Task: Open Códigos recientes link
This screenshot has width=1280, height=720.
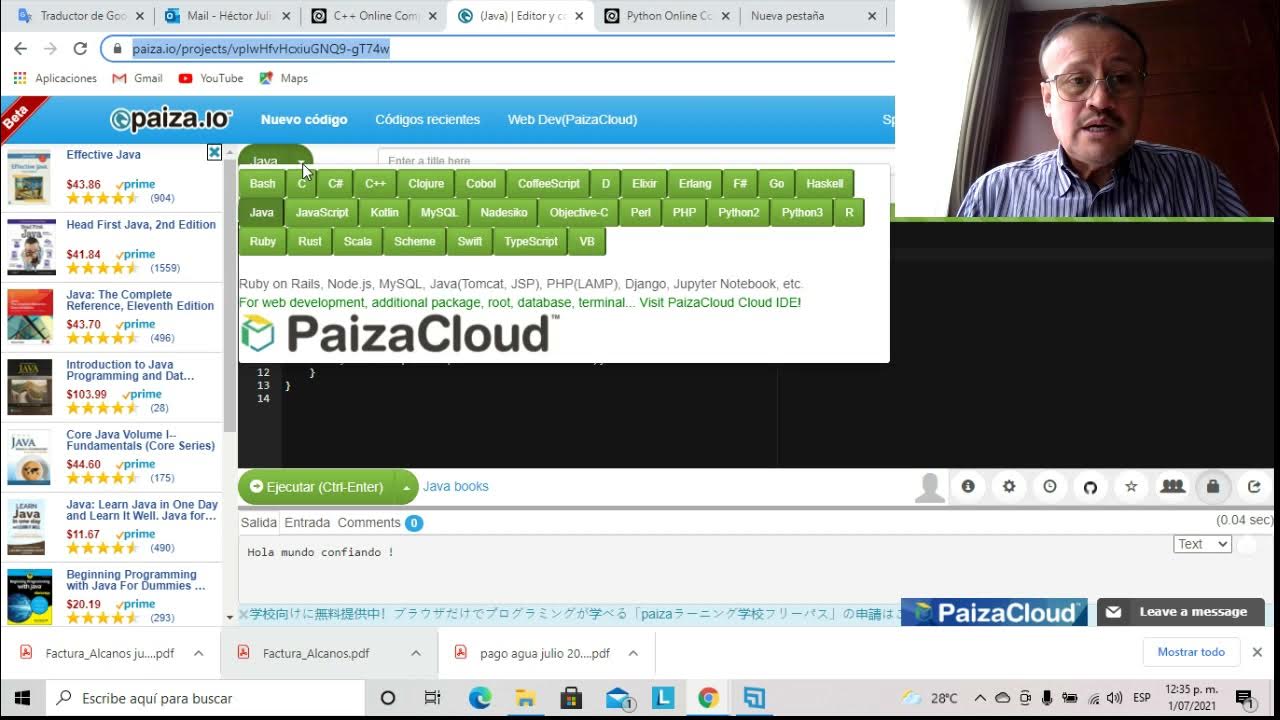Action: click(x=427, y=119)
